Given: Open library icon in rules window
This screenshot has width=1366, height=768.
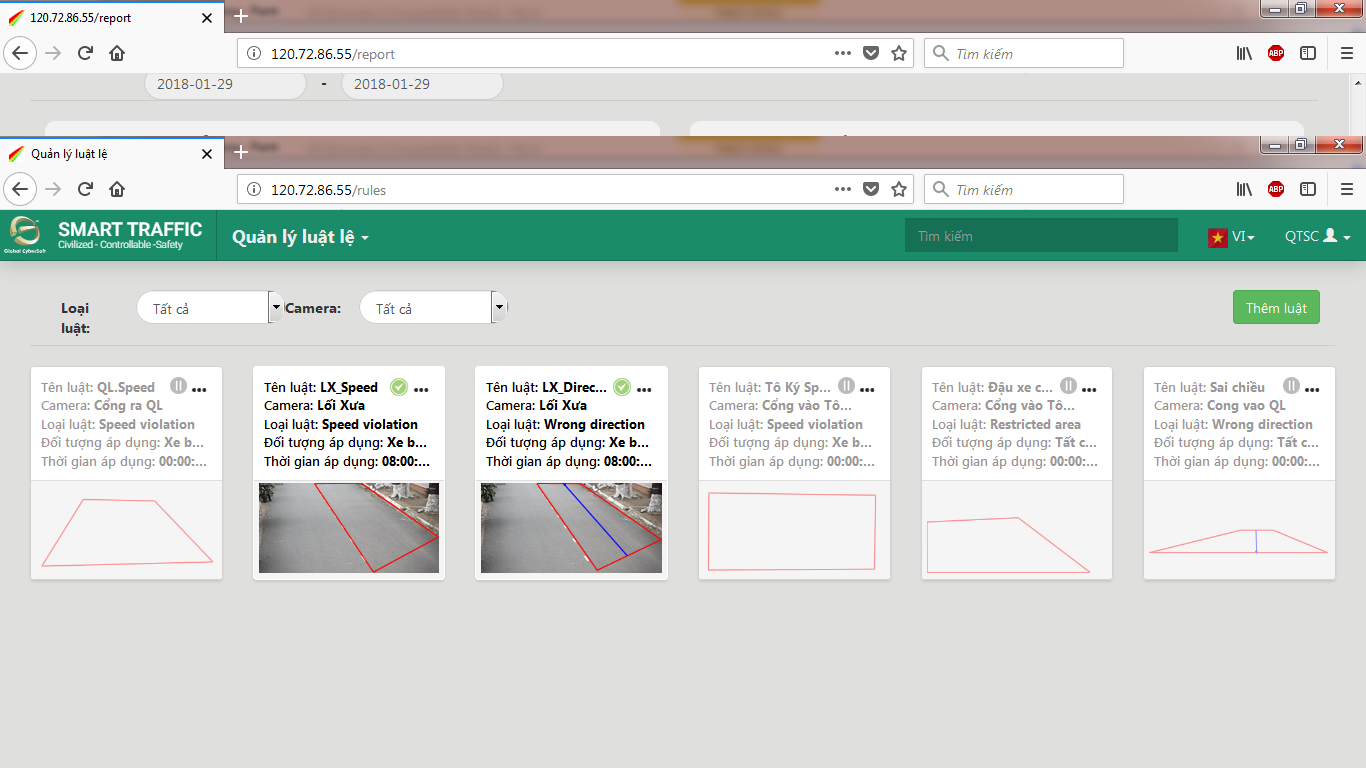Looking at the screenshot, I should click(x=1244, y=189).
